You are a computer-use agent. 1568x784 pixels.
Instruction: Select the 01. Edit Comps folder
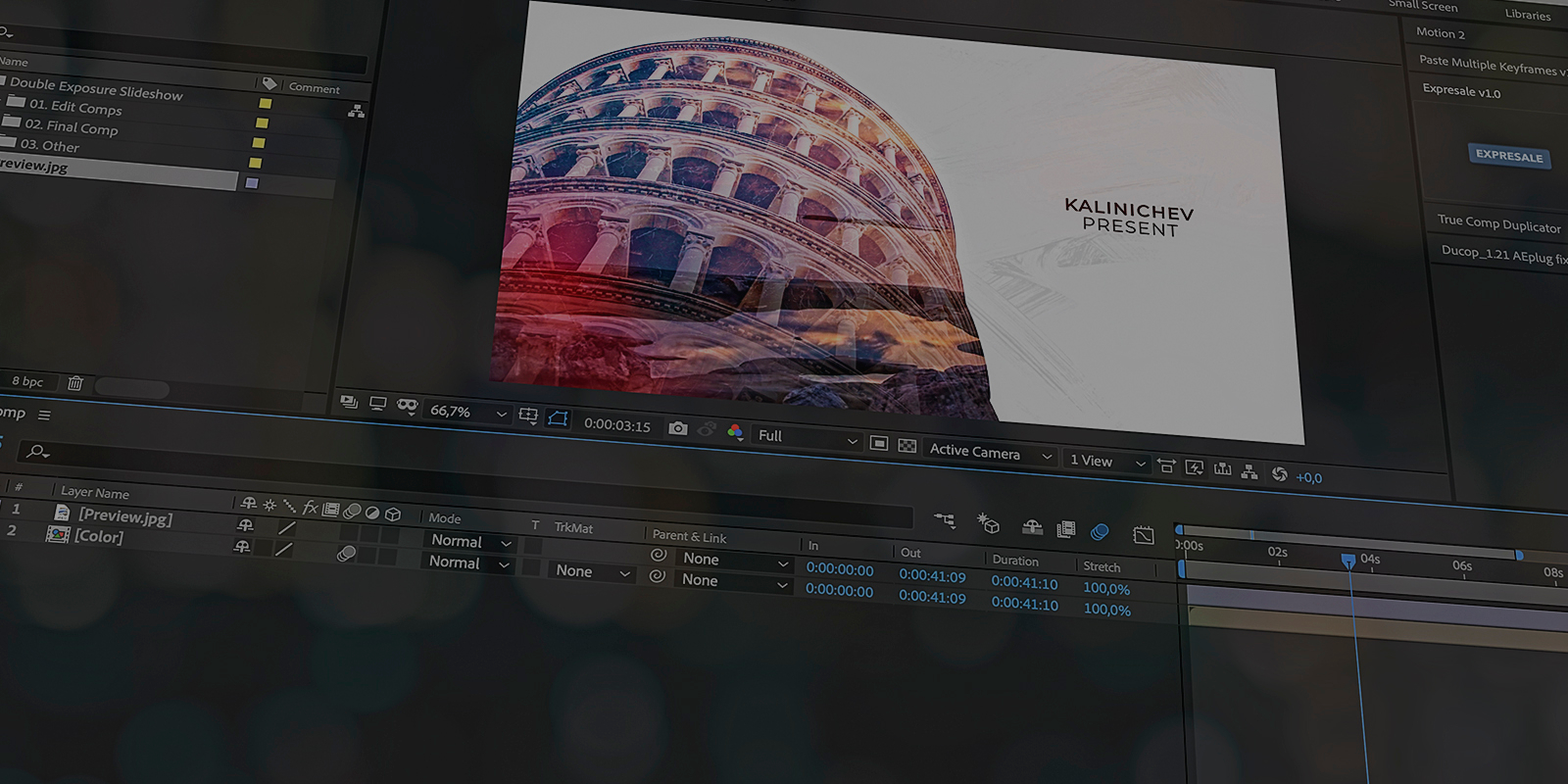(75, 106)
